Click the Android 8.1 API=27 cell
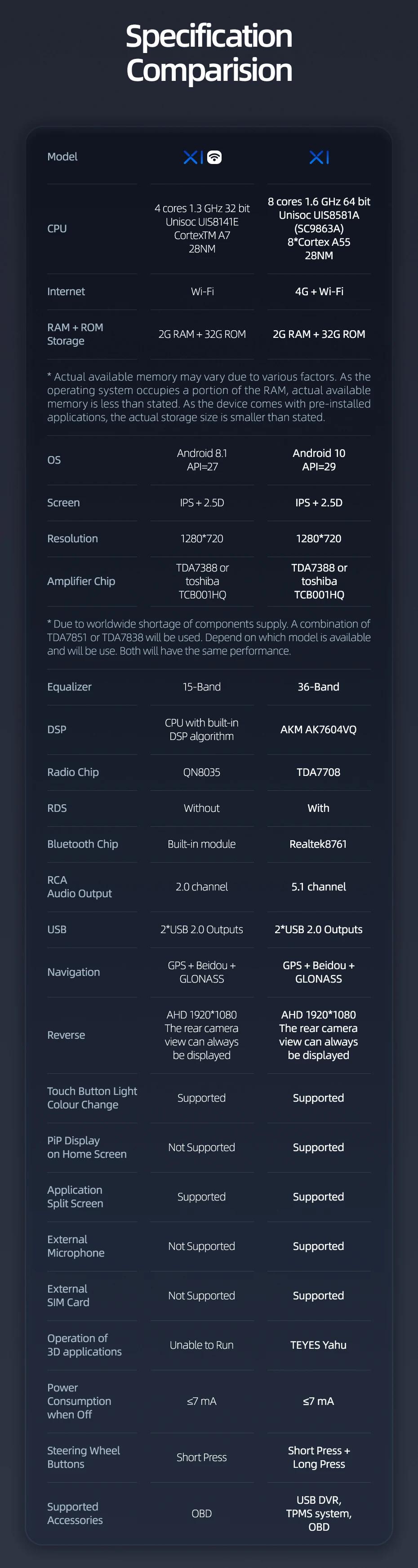Viewport: 418px width, 1568px height. coord(202,460)
